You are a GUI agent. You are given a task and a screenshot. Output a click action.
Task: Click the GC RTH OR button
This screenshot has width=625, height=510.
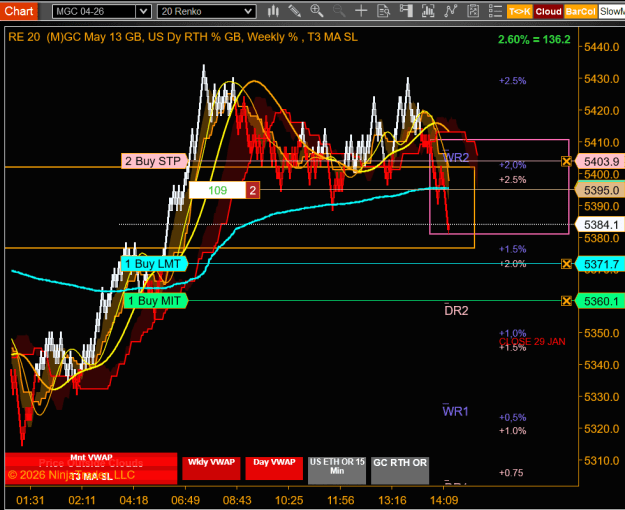400,471
